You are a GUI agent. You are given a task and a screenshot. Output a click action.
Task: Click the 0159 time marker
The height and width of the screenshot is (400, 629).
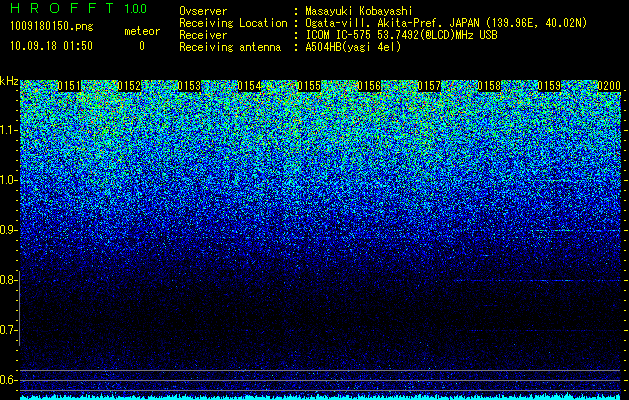[549, 86]
